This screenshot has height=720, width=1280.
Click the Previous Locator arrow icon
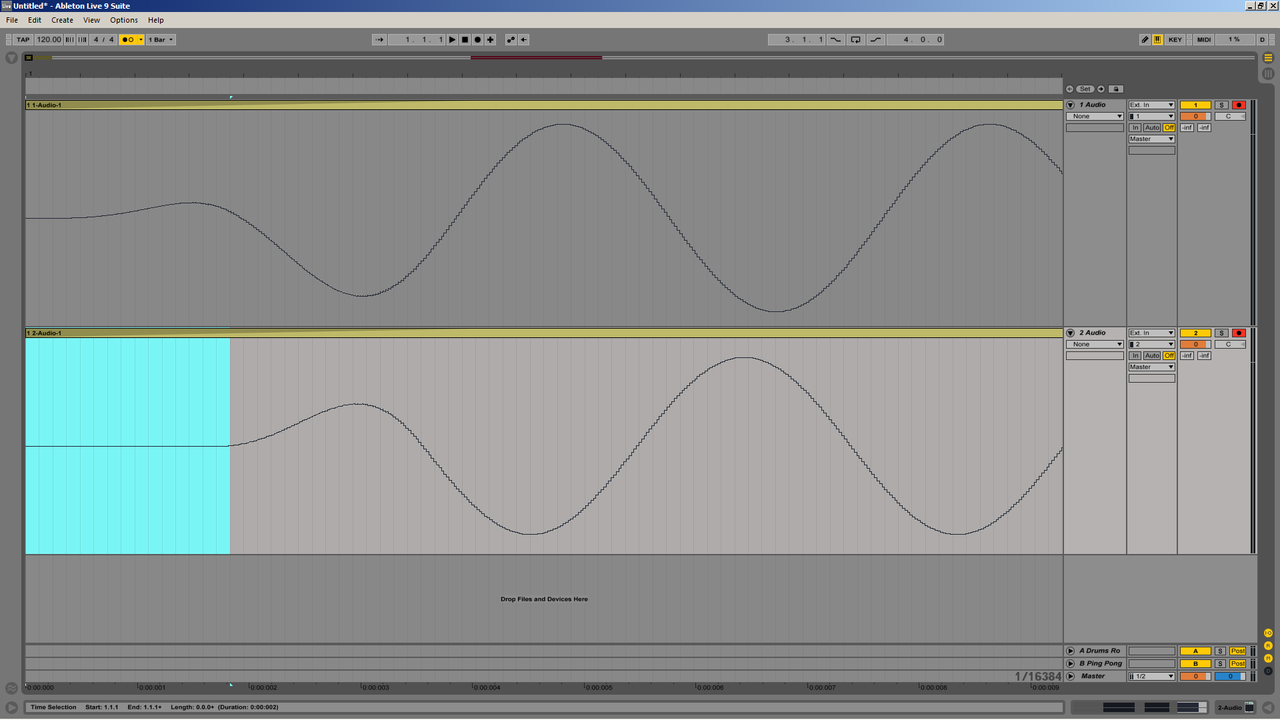click(1070, 89)
